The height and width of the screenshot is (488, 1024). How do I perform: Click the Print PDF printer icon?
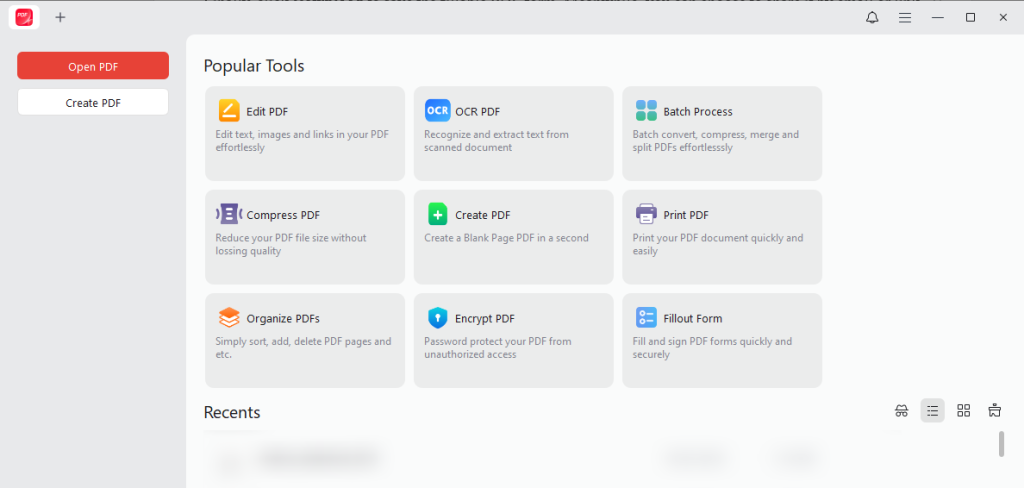(646, 214)
